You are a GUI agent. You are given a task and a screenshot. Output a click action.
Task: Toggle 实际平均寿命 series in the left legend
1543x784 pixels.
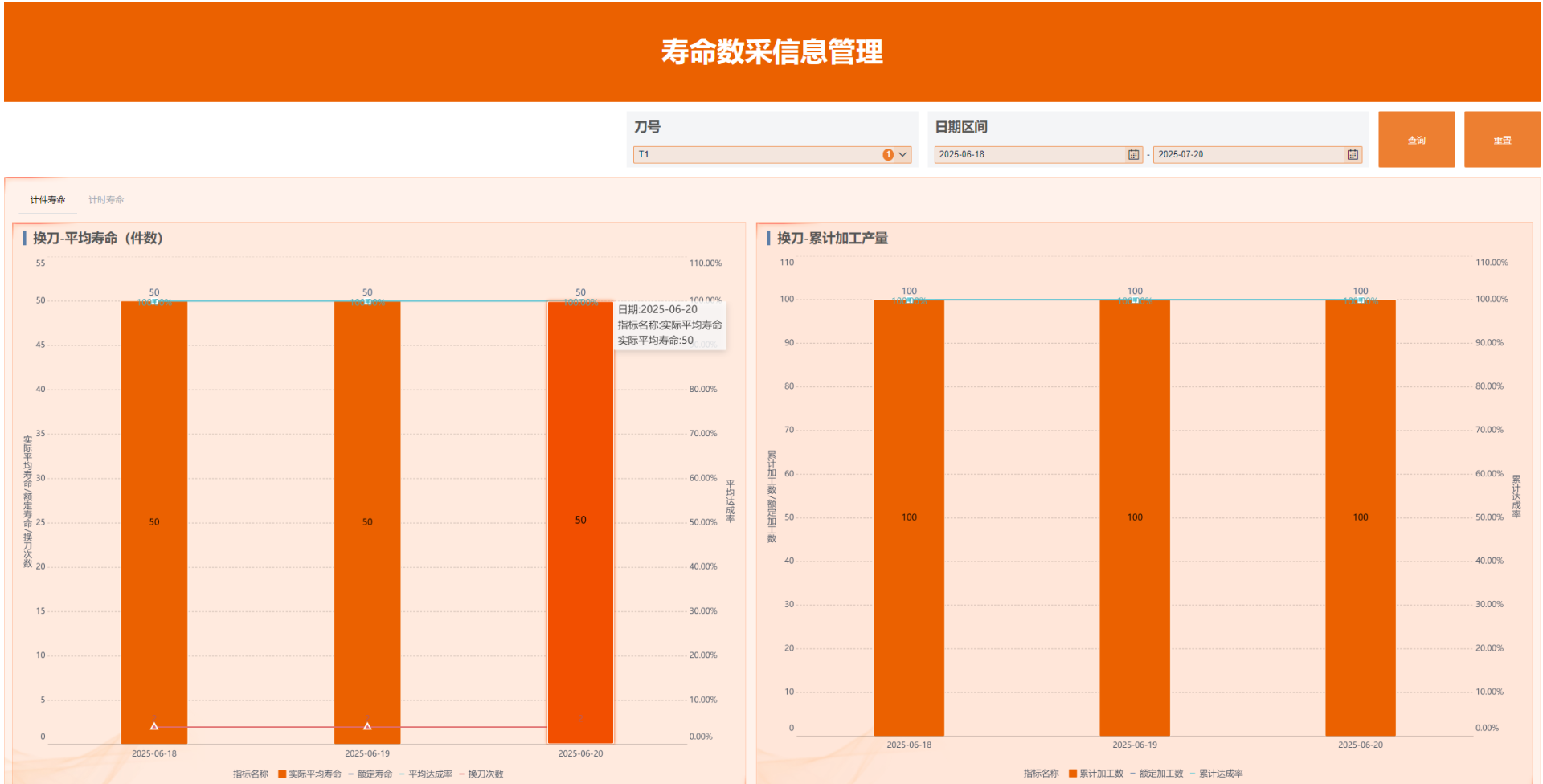pyautogui.click(x=314, y=774)
